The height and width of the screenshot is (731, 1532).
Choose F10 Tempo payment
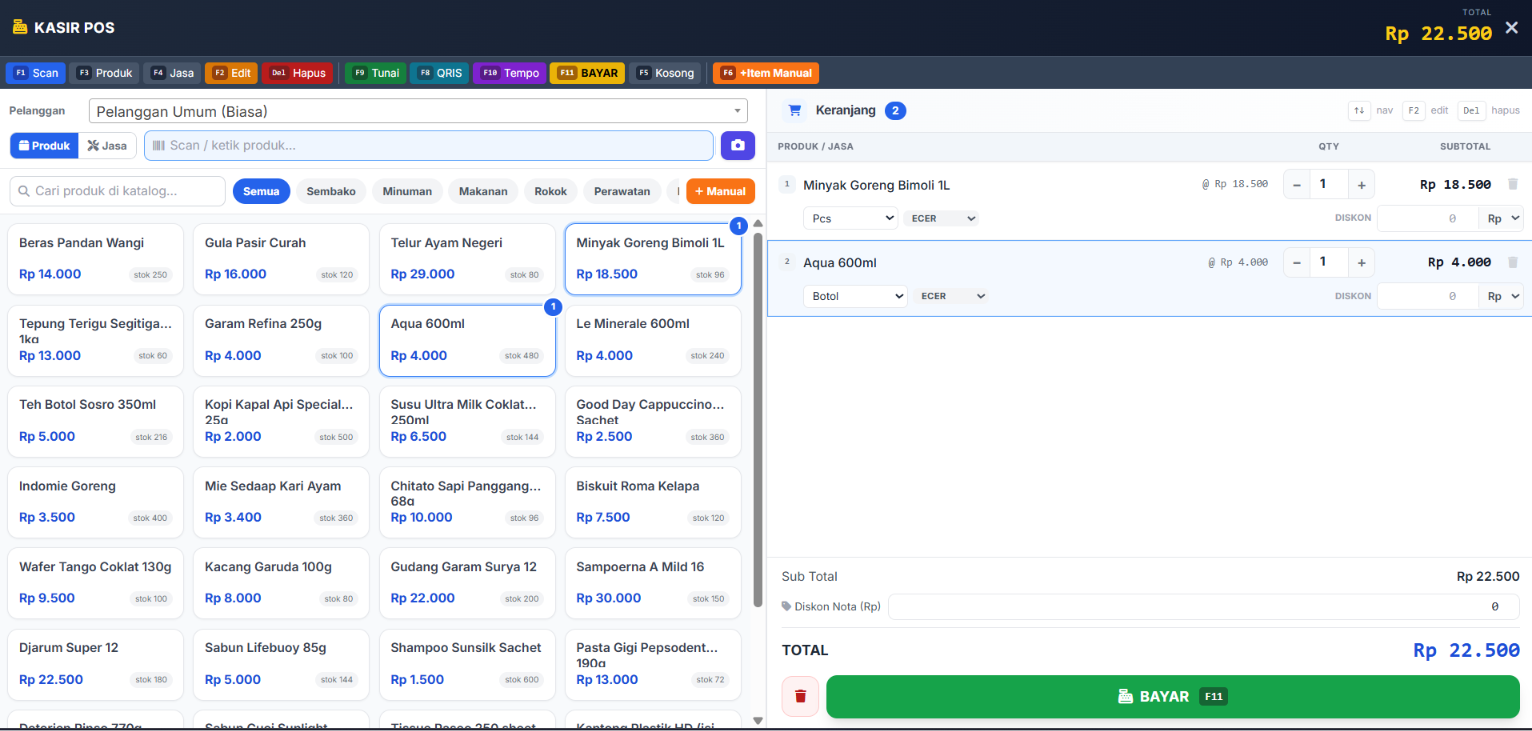(510, 73)
